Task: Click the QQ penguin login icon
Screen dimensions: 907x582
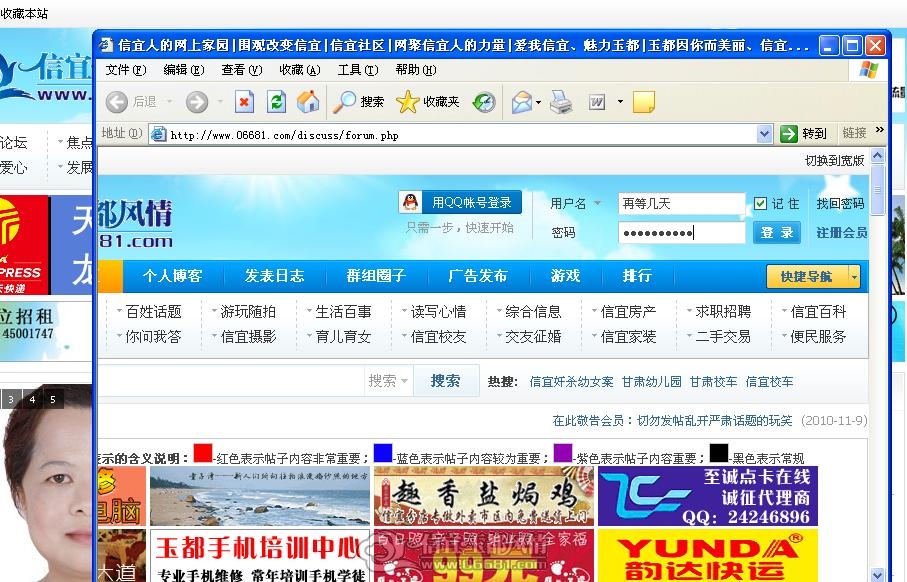Action: (410, 202)
